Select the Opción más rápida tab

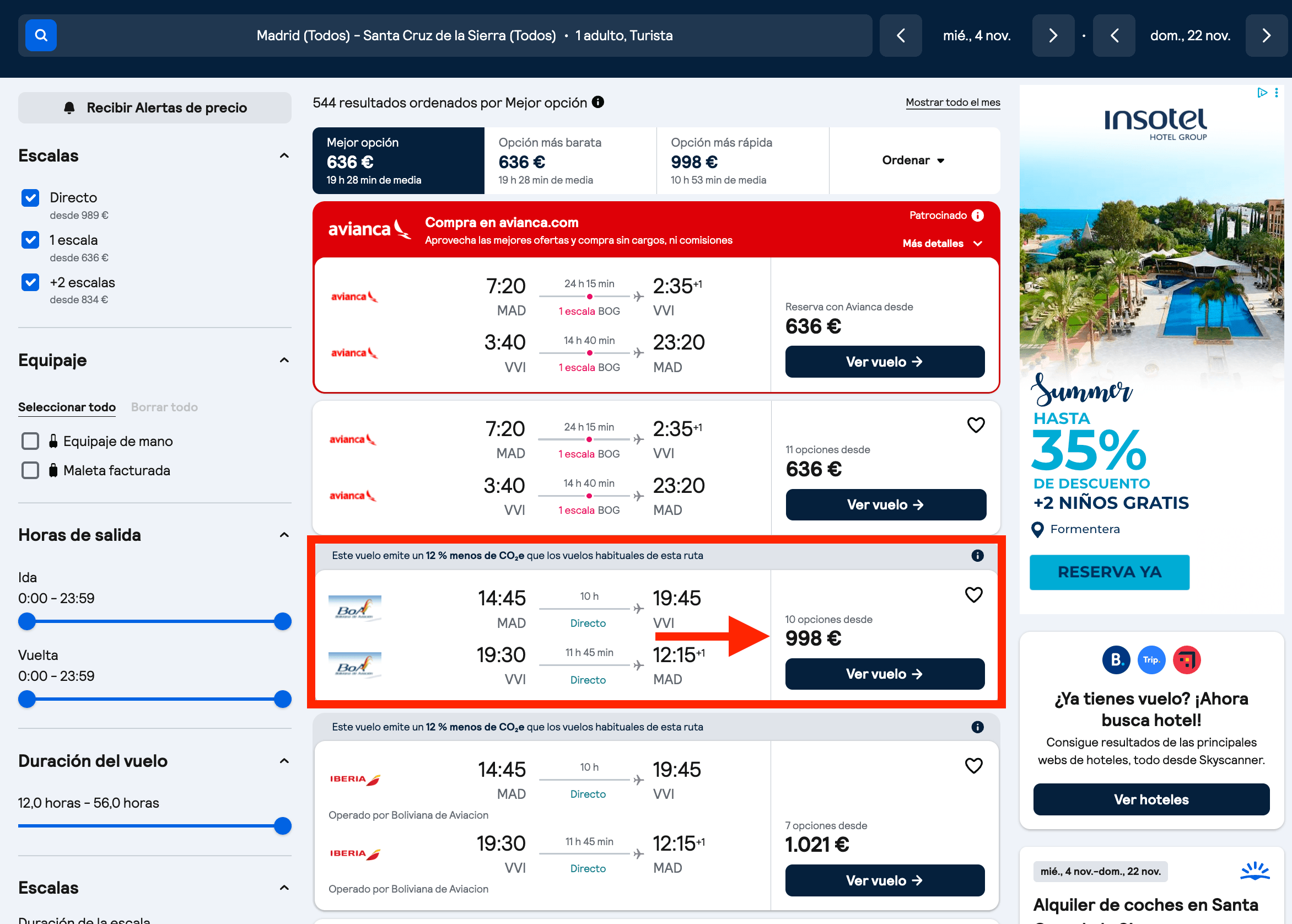coord(743,160)
